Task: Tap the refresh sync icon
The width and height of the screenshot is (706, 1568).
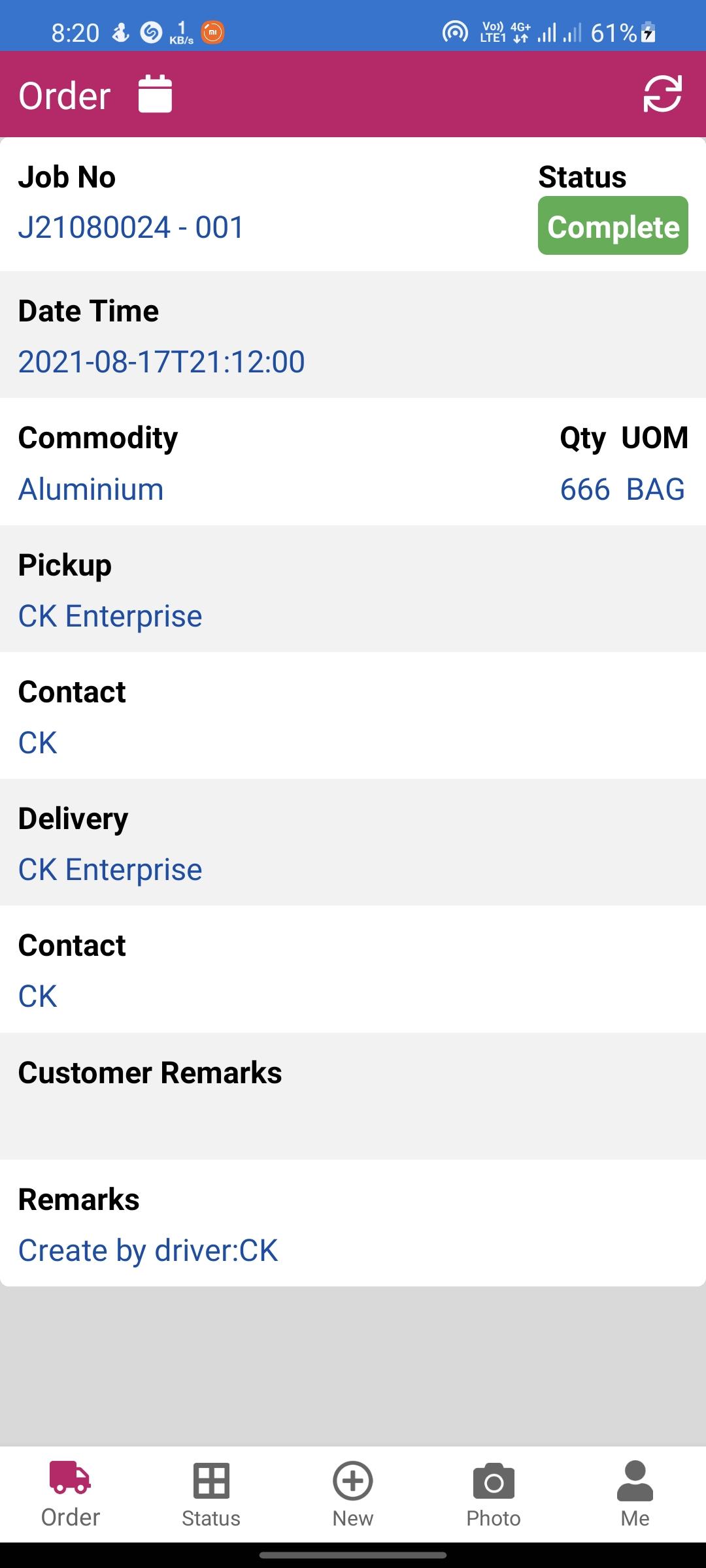Action: pyautogui.click(x=662, y=94)
